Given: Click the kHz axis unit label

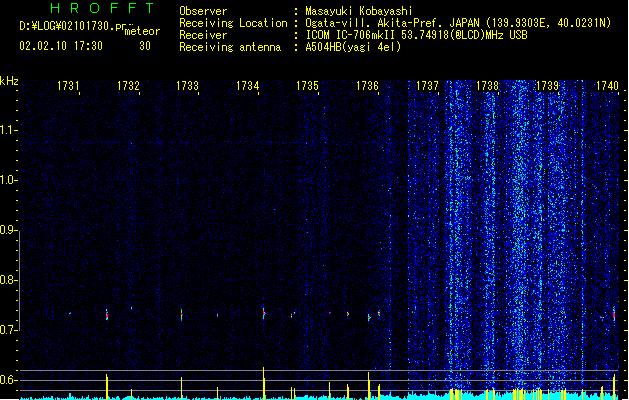Looking at the screenshot, I should click(9, 81).
